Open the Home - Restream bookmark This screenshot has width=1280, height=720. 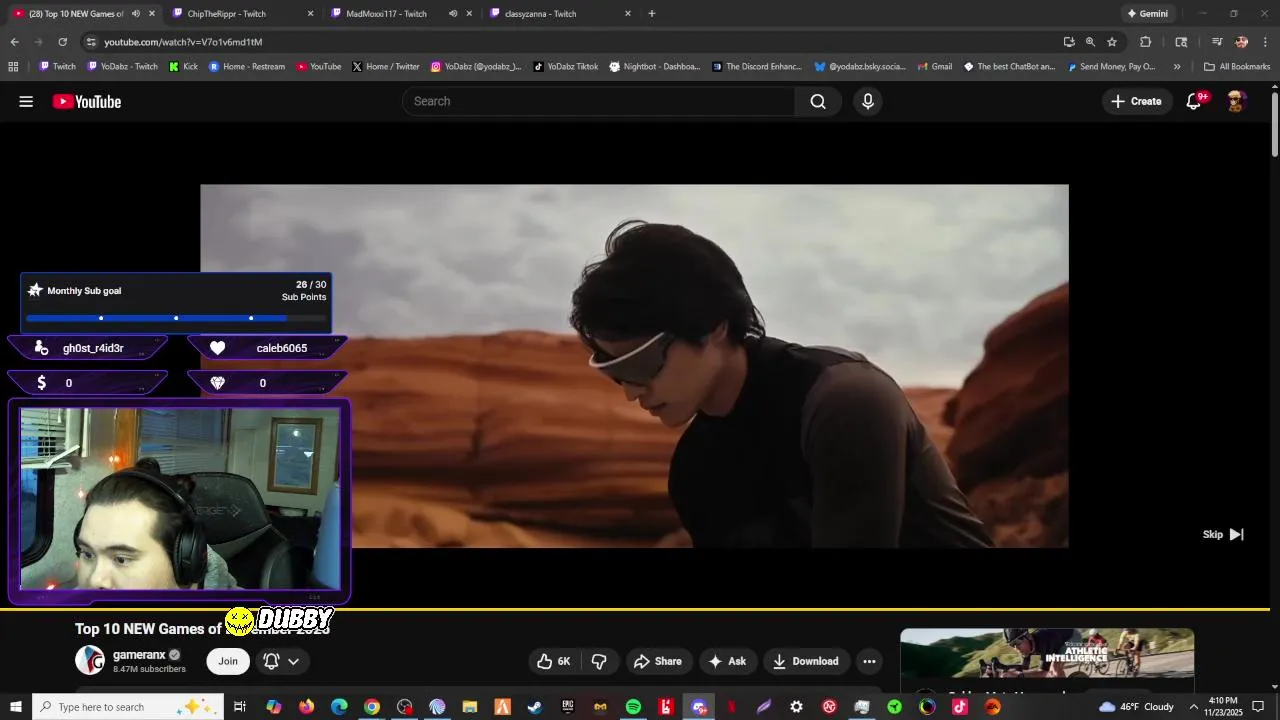[247, 67]
